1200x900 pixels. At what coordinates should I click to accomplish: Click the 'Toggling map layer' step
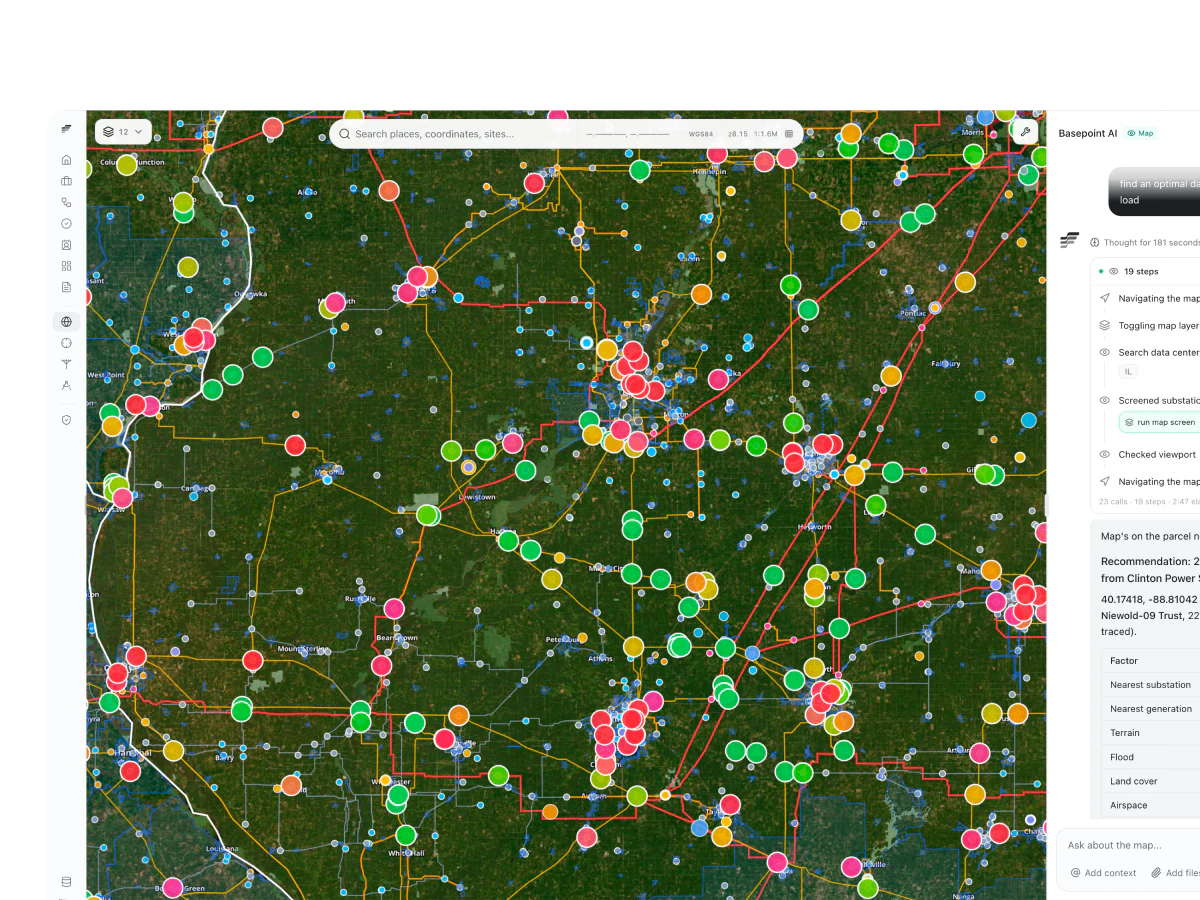click(1150, 325)
